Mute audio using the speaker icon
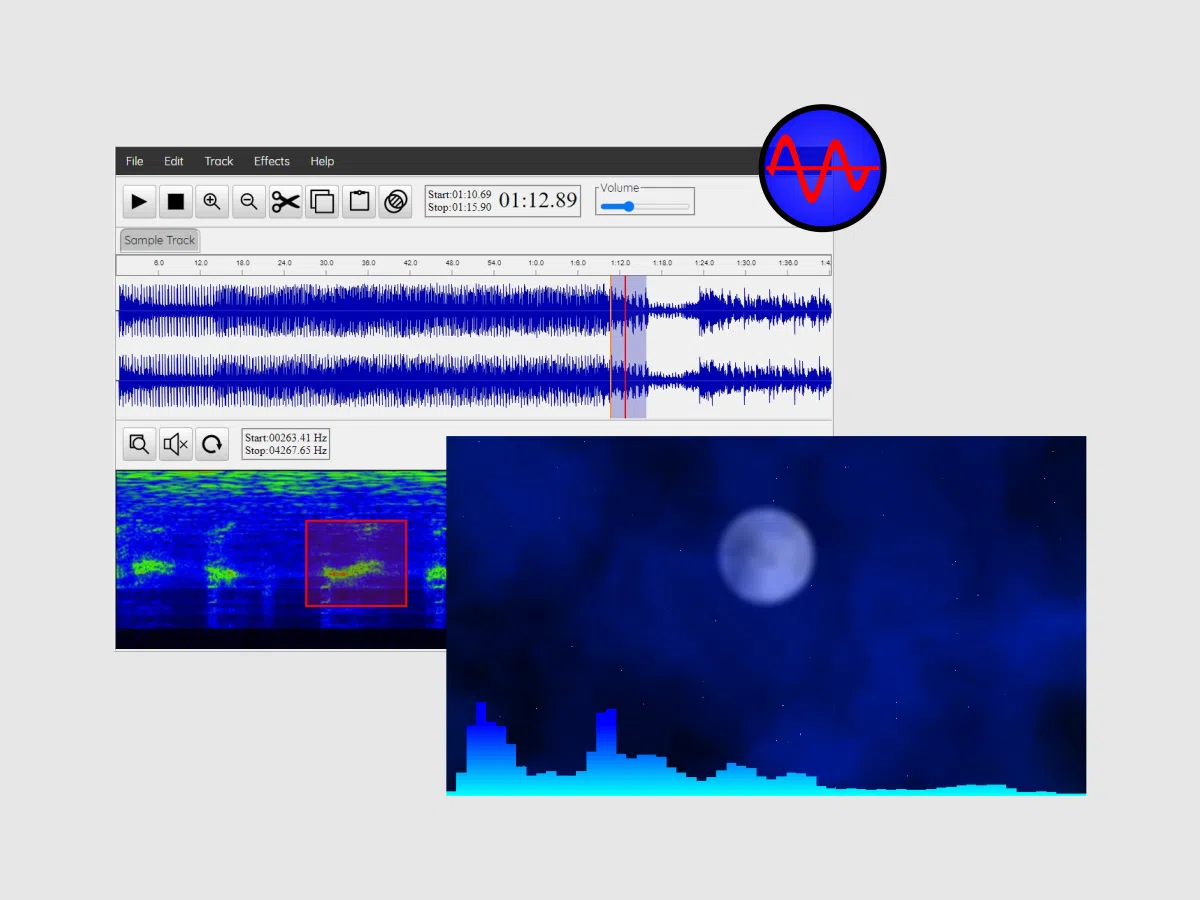This screenshot has height=900, width=1200. tap(176, 444)
